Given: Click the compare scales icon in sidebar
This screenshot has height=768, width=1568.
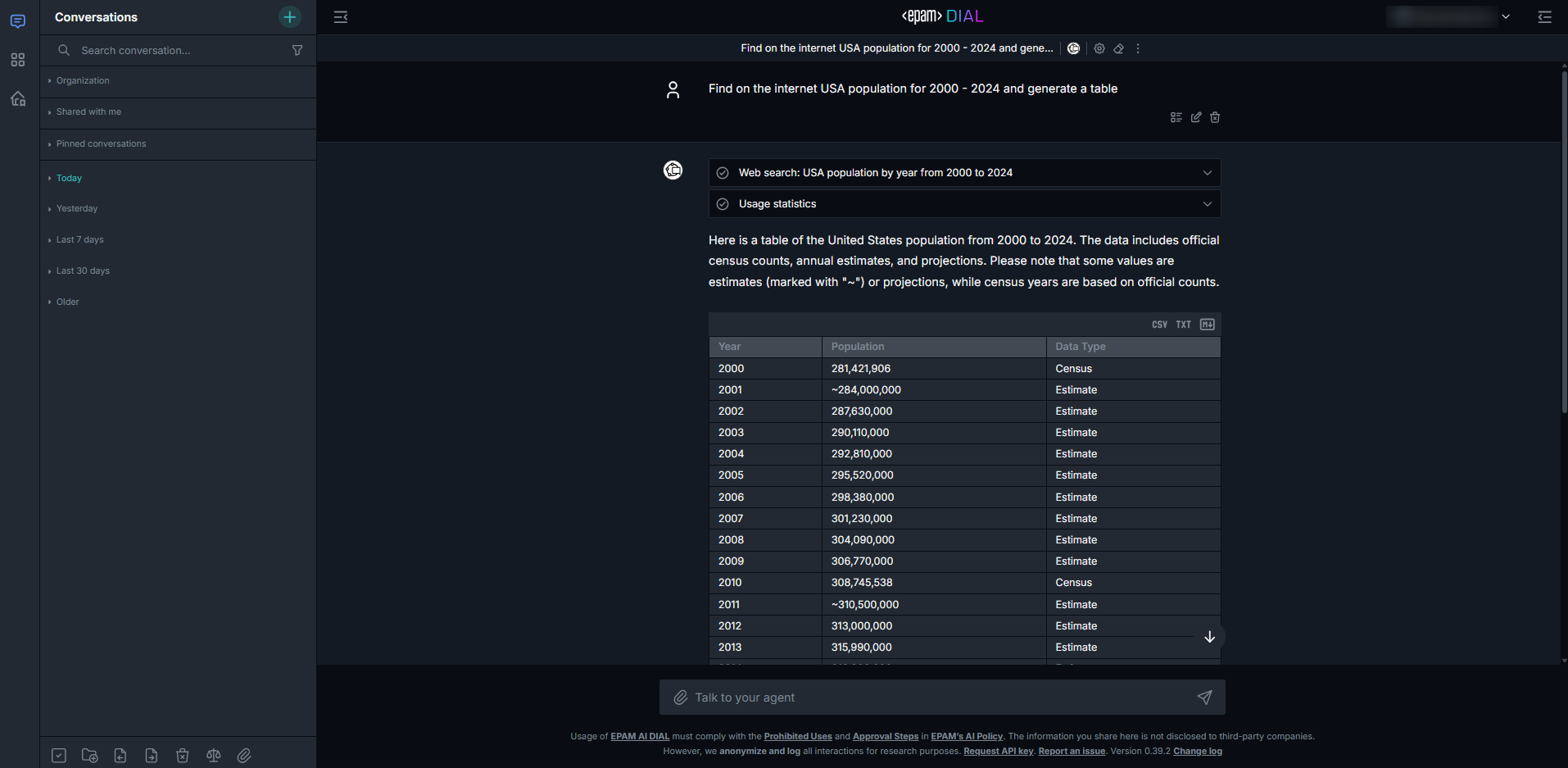Looking at the screenshot, I should [x=214, y=756].
